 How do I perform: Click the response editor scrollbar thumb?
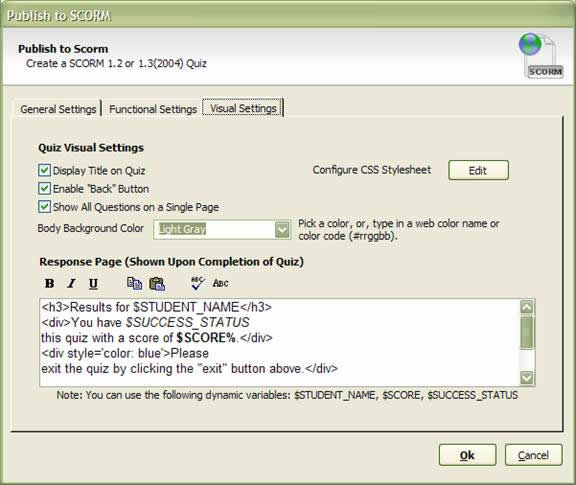527,332
